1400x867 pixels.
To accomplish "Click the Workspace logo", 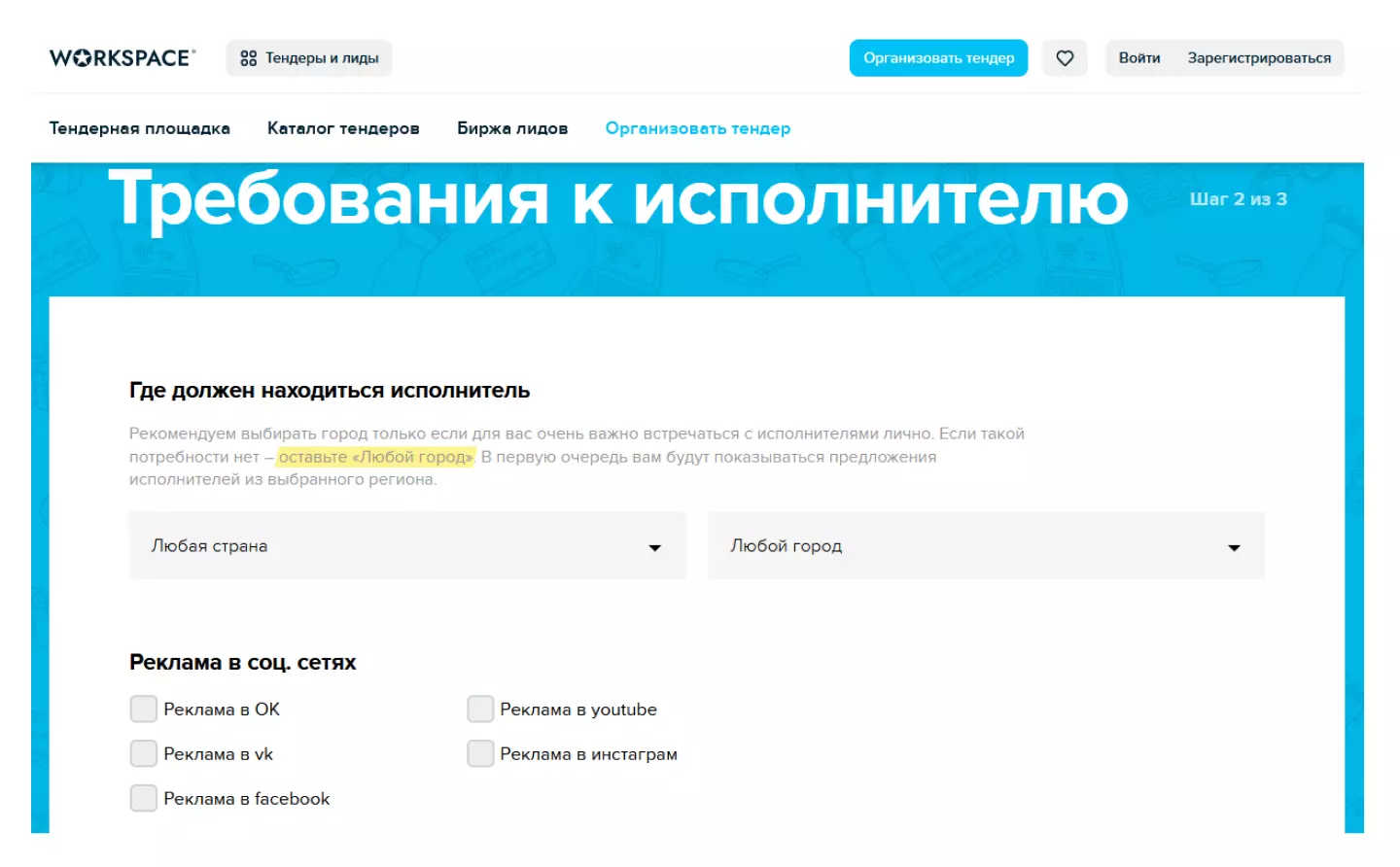I will [122, 58].
